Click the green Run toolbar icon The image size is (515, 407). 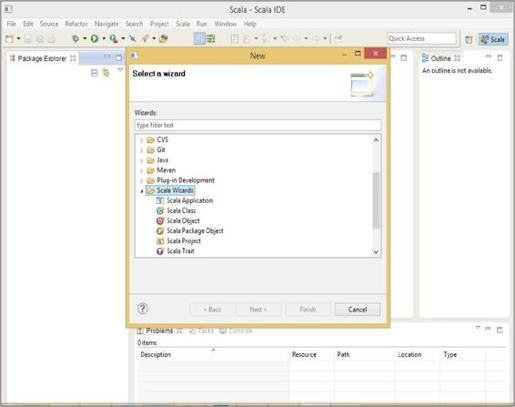click(95, 39)
